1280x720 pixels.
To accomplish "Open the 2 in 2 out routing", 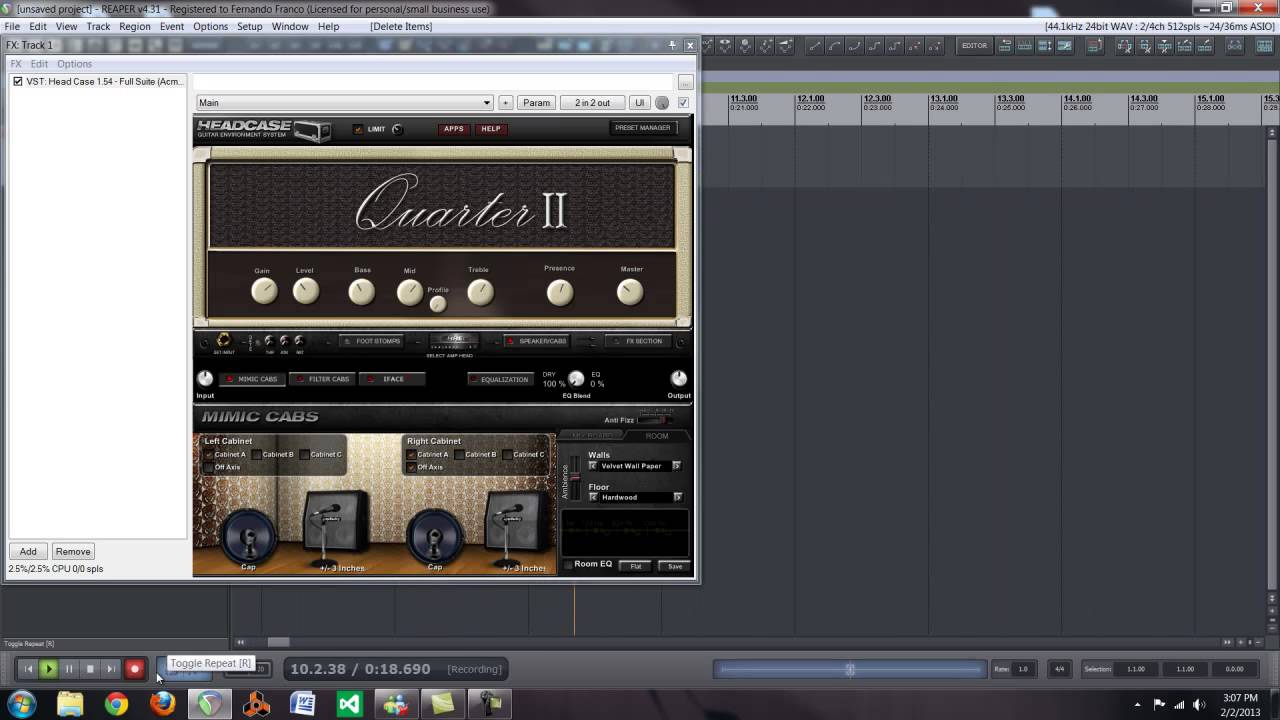I will (x=592, y=103).
